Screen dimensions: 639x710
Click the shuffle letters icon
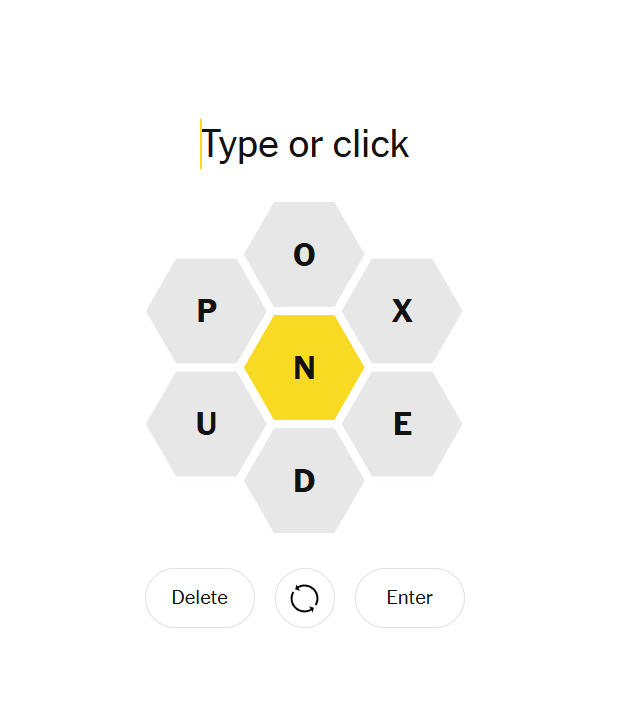tap(304, 598)
